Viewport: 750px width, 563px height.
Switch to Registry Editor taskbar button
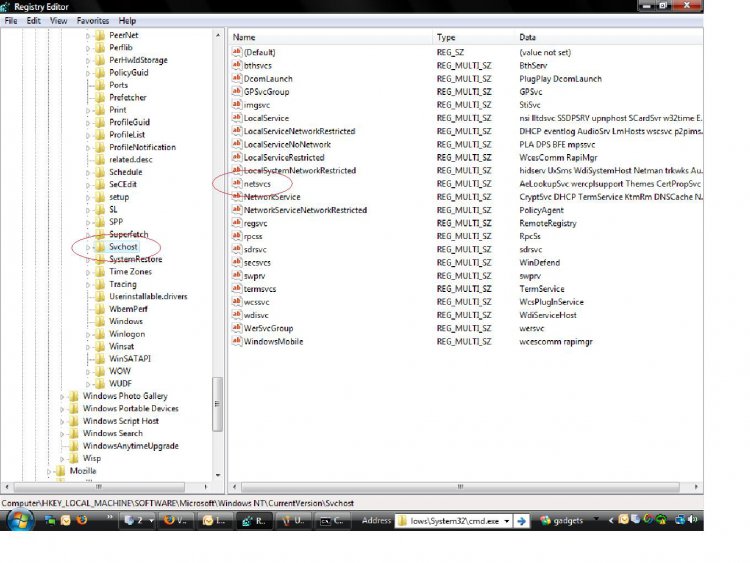(x=254, y=520)
